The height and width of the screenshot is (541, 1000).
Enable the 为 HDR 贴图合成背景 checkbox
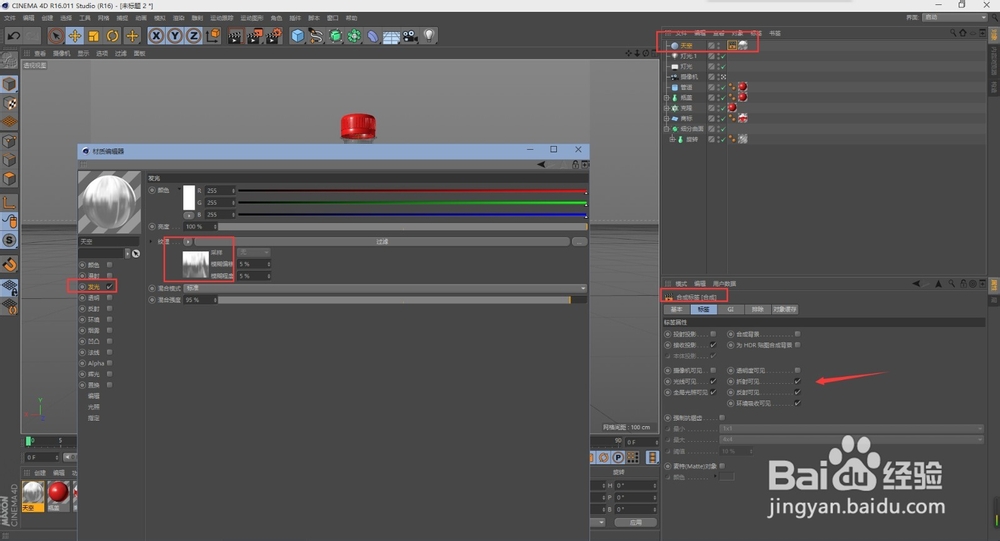pos(797,345)
